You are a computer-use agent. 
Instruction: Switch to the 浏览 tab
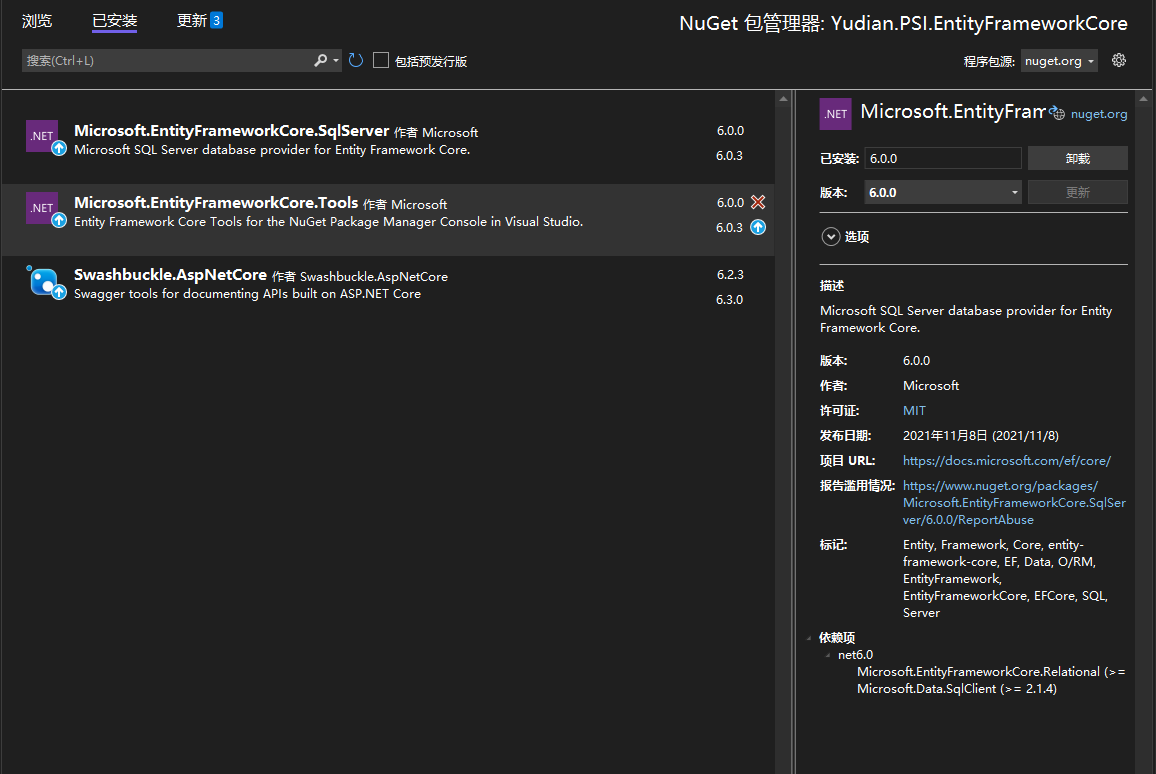coord(37,20)
